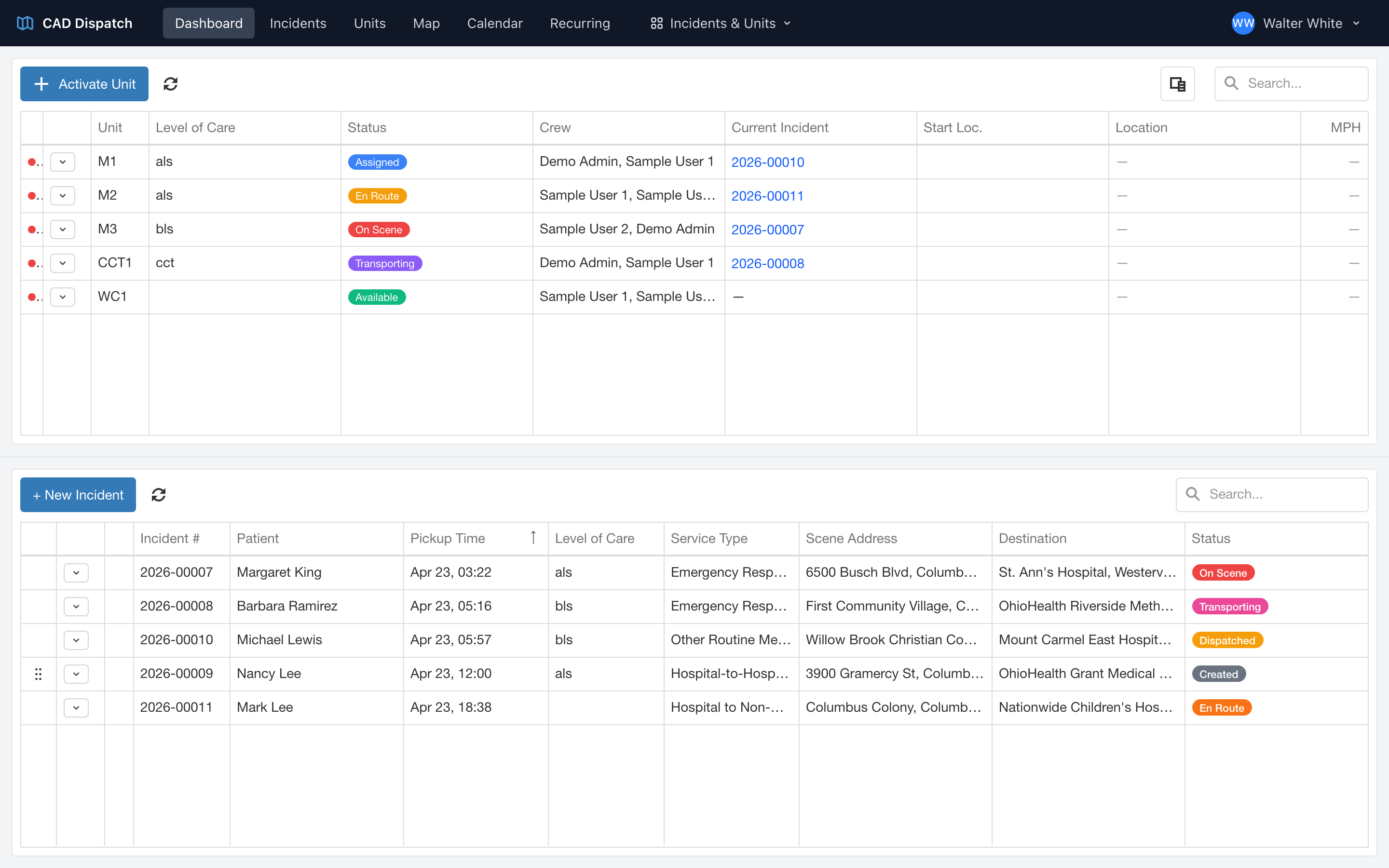Click patient name Barbara Ramirez
1389x868 pixels.
click(287, 606)
